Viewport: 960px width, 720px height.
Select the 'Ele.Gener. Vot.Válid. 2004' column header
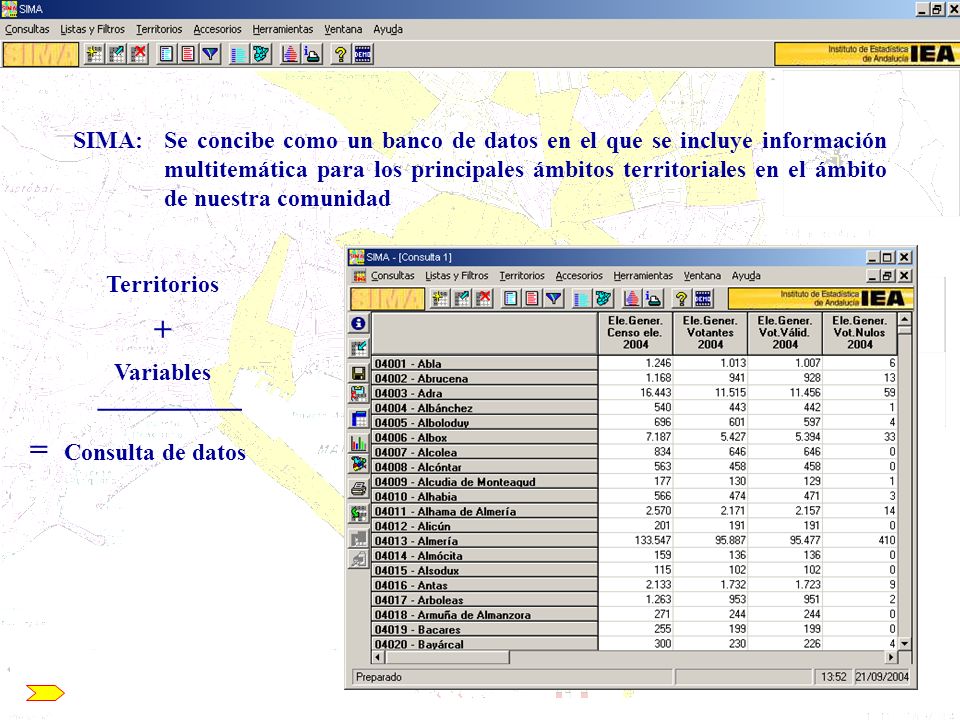tap(785, 333)
